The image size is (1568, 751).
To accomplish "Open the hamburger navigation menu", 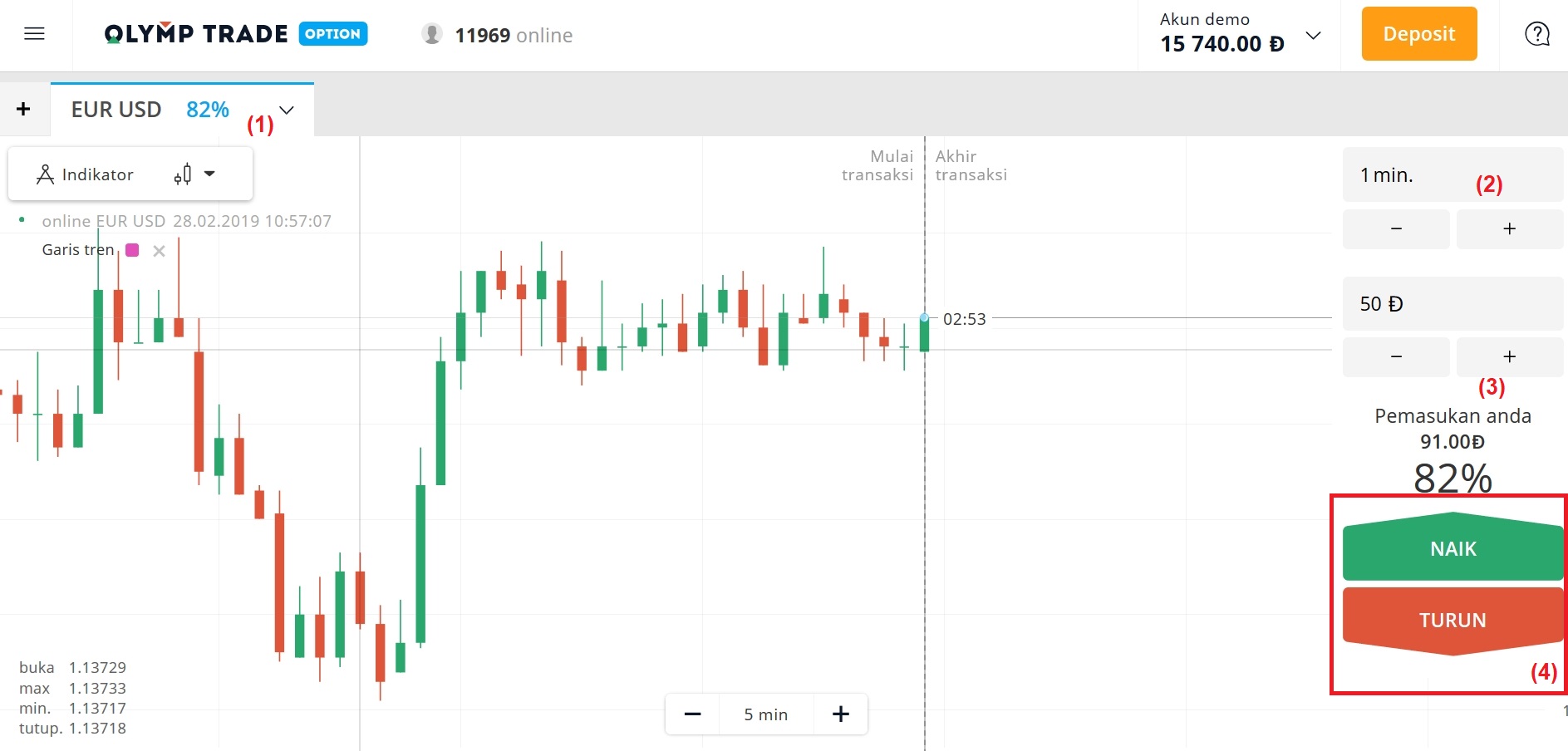I will [x=33, y=33].
